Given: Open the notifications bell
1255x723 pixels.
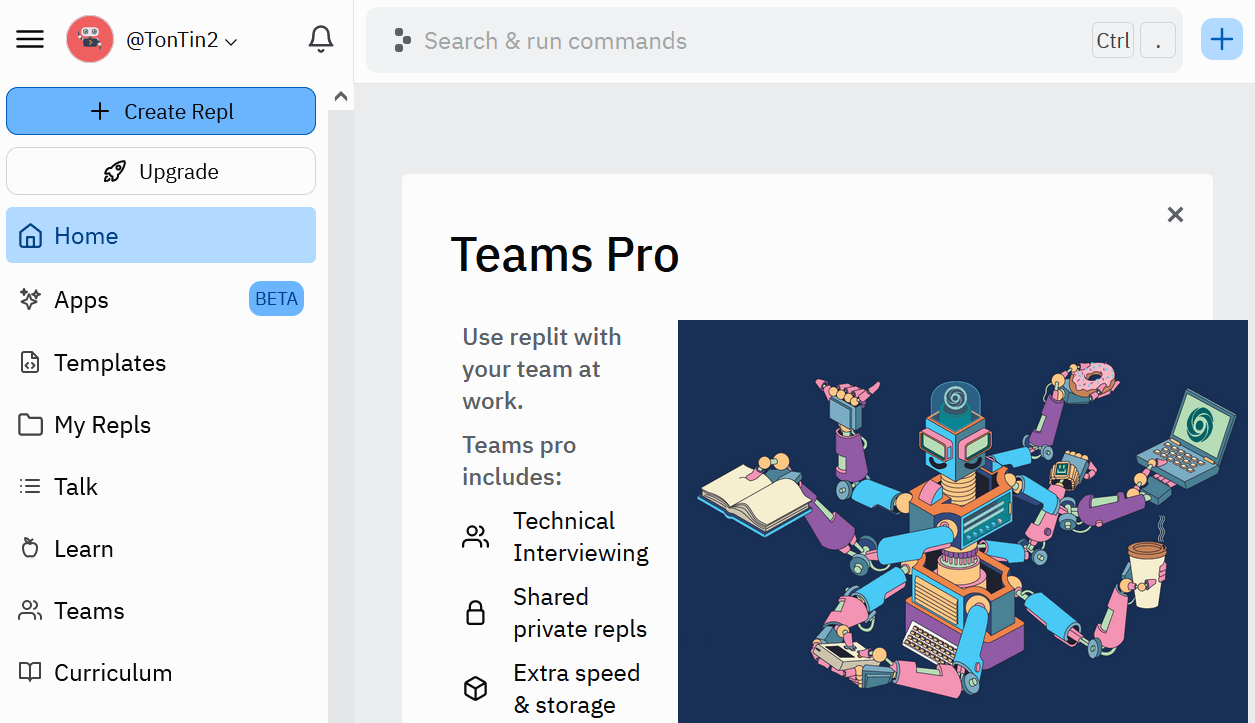Looking at the screenshot, I should pyautogui.click(x=321, y=40).
